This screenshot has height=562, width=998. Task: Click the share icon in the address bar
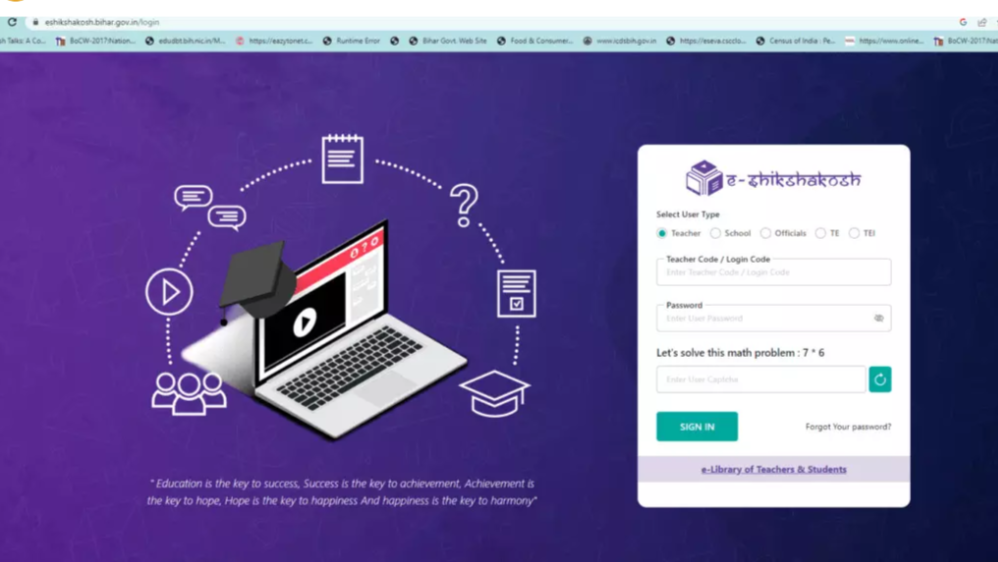pos(982,22)
